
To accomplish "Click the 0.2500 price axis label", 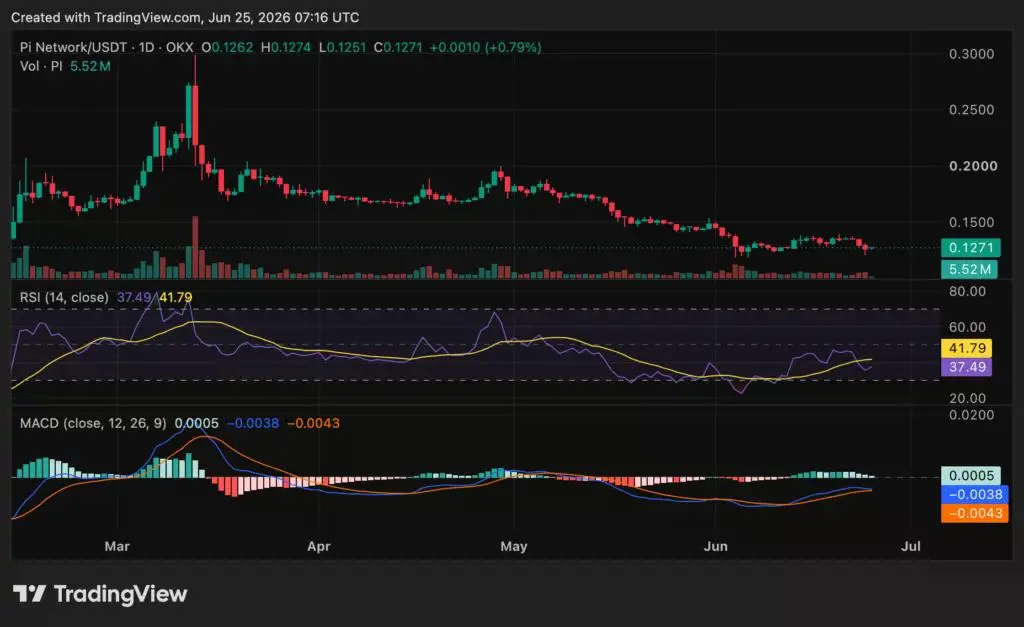I will pos(971,110).
